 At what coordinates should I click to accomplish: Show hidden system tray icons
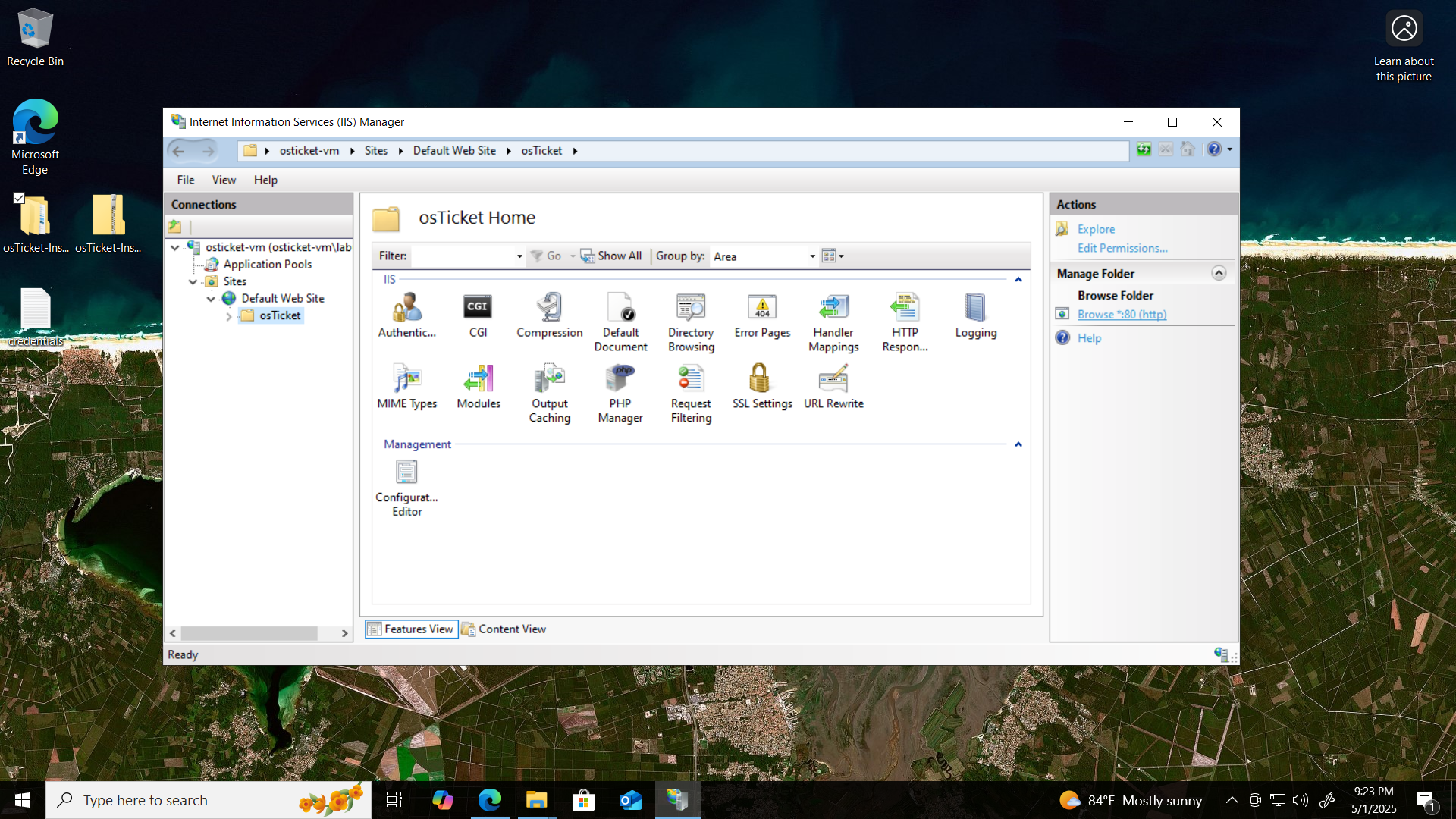[1232, 800]
